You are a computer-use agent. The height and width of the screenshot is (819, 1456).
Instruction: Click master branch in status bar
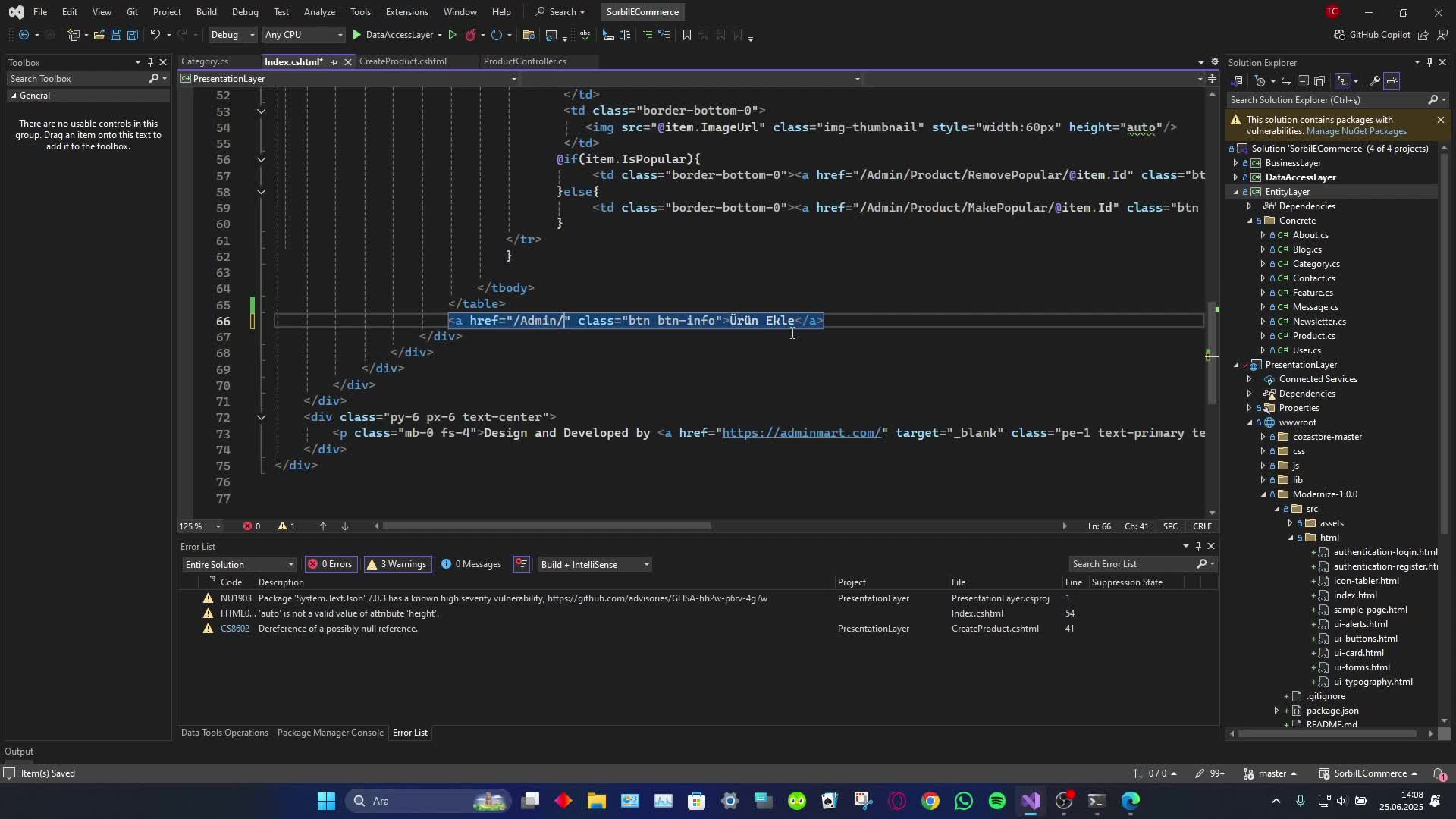pyautogui.click(x=1272, y=773)
